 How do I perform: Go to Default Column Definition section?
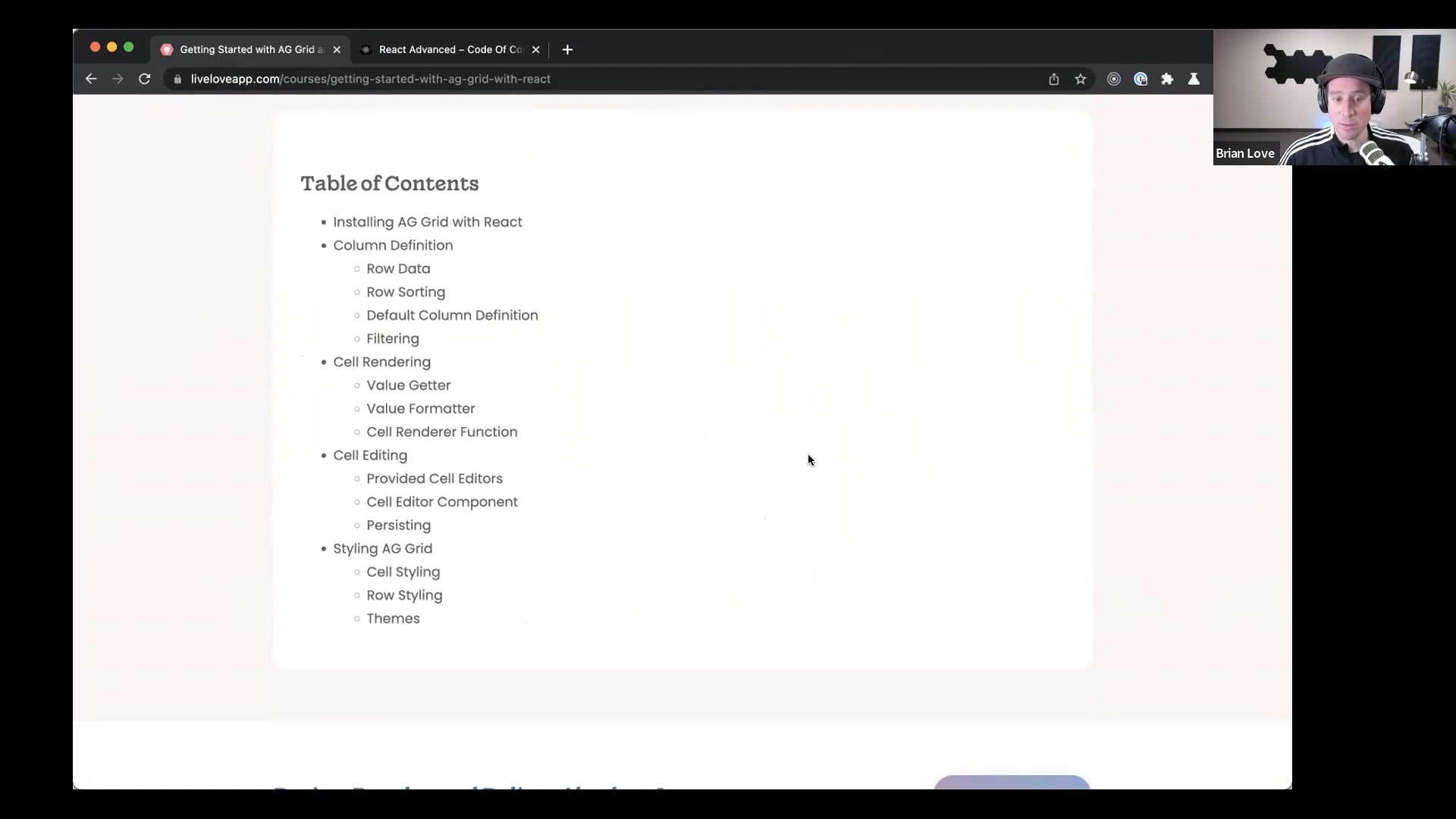452,315
